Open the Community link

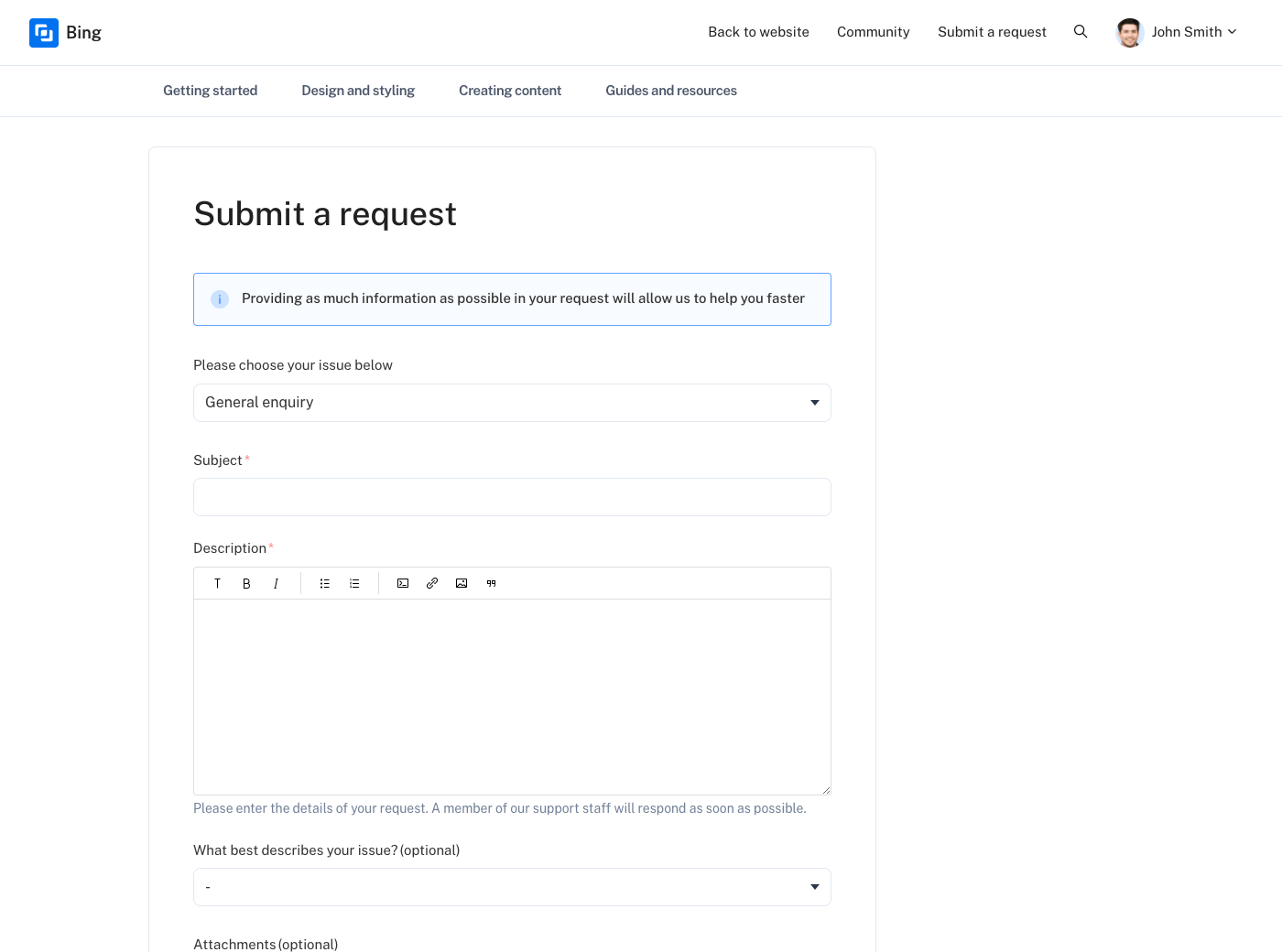tap(873, 32)
